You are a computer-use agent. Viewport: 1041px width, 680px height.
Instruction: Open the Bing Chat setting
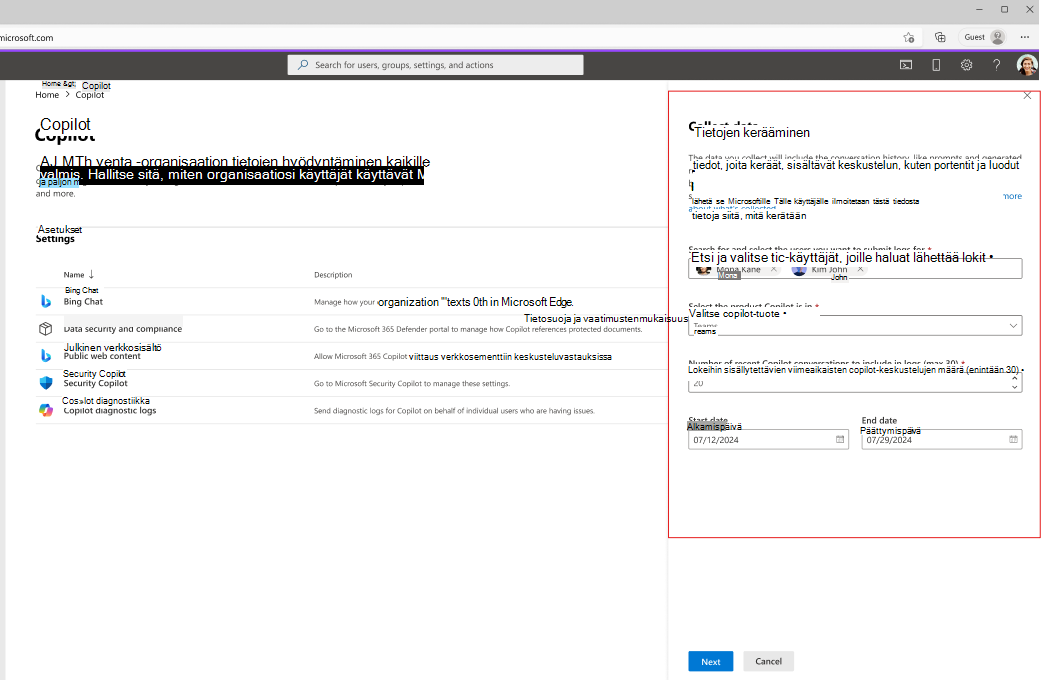point(83,301)
